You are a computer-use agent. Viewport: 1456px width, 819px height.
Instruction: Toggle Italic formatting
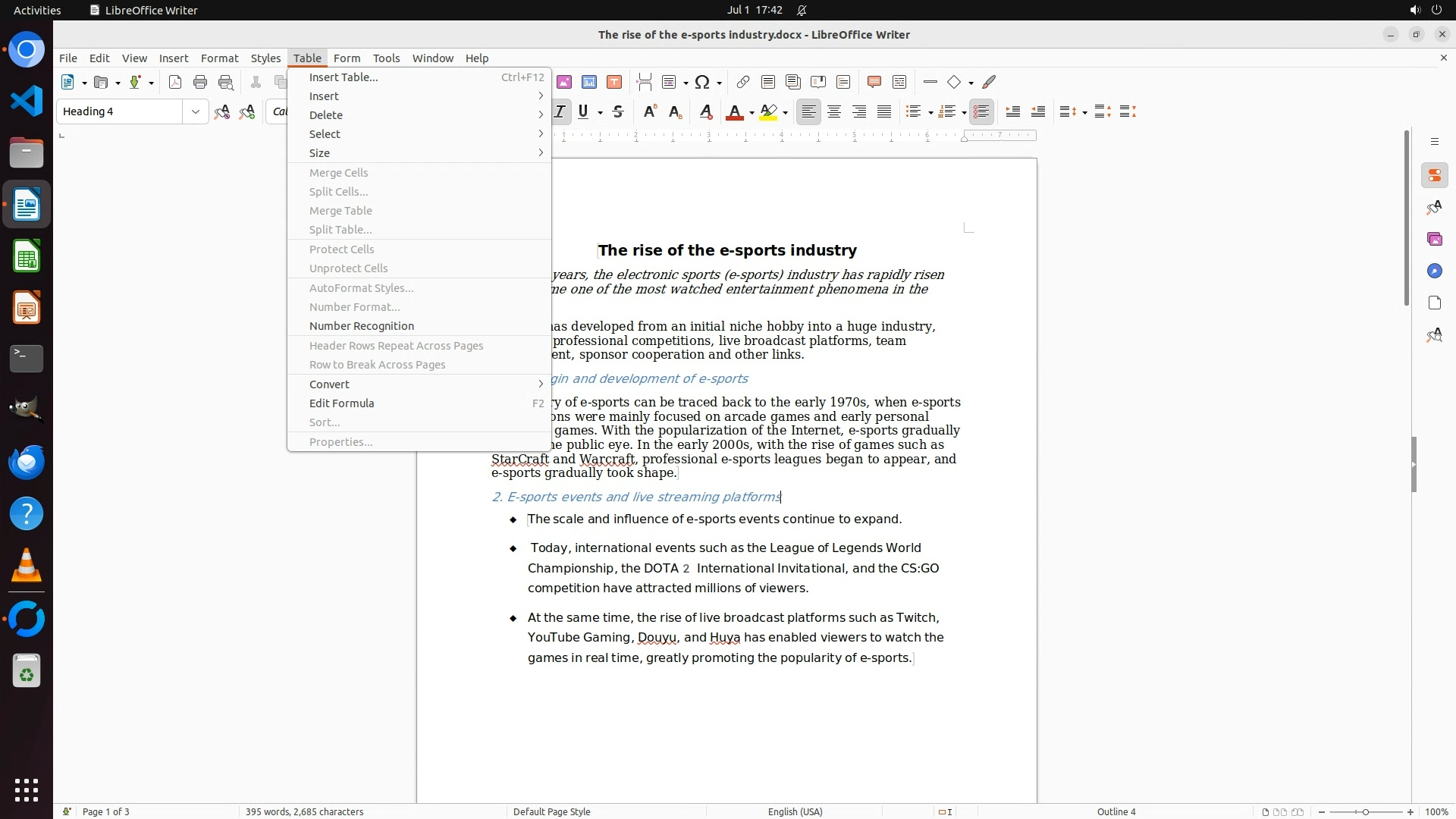[560, 112]
